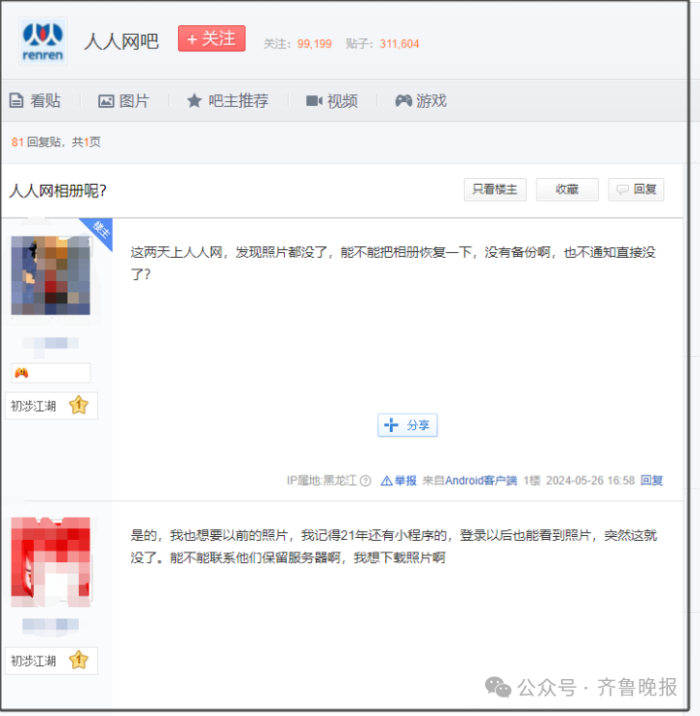Screen dimensions: 700x716
Task: Click the Android客户端 link
Action: 481,480
